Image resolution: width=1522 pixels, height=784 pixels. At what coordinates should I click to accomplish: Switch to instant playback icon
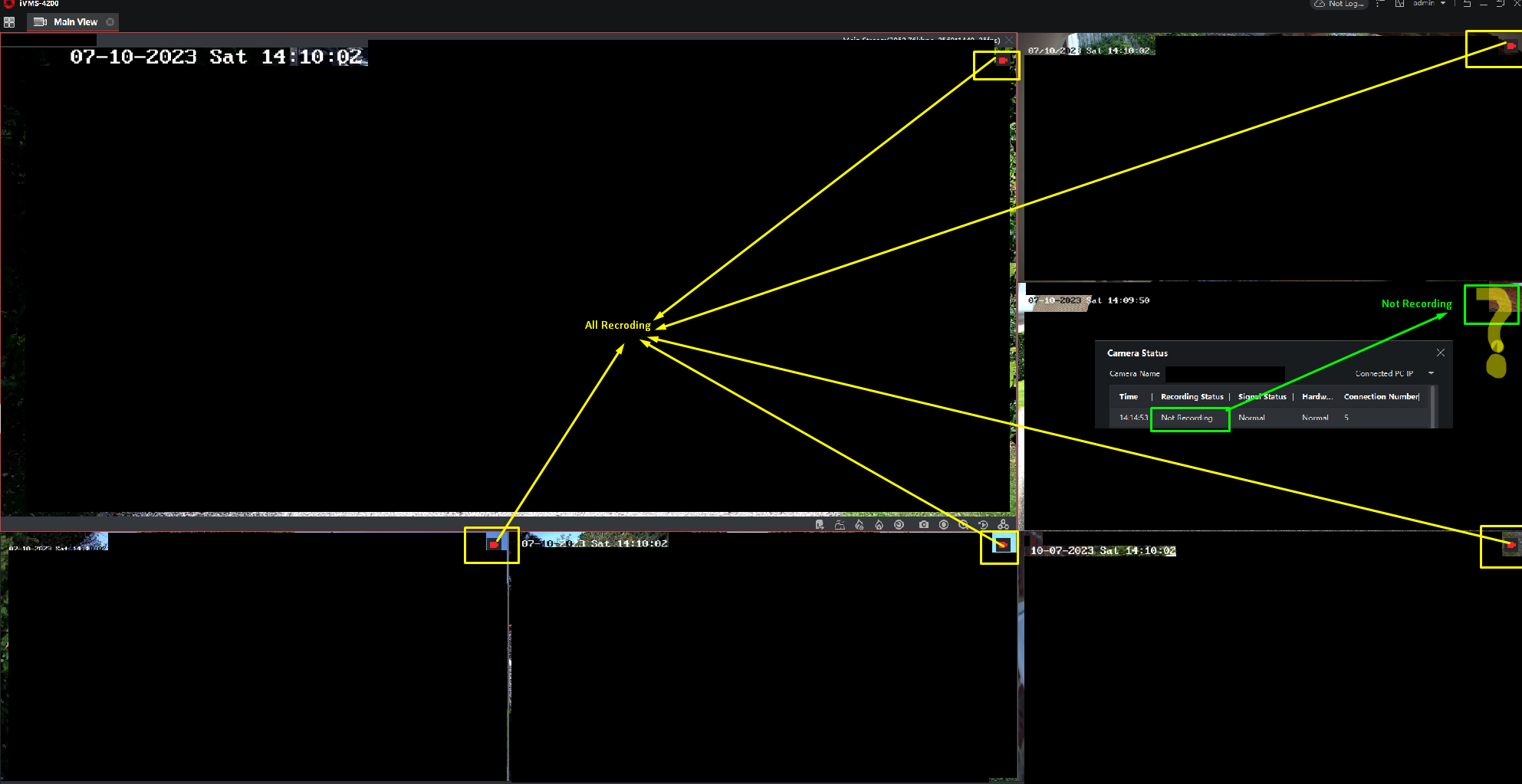coord(984,525)
